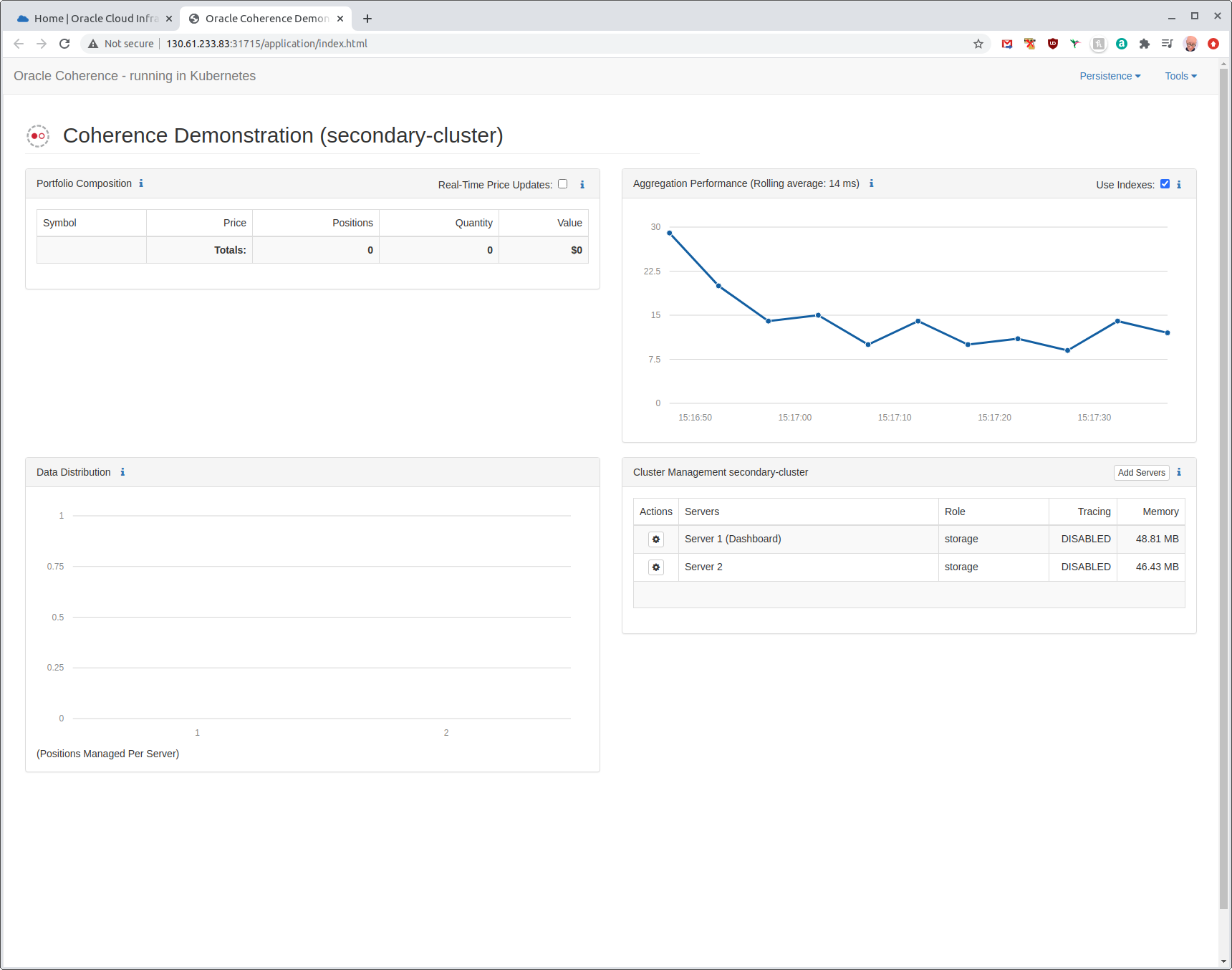This screenshot has width=1232, height=970.
Task: Click the Symbol column header
Action: coord(92,223)
